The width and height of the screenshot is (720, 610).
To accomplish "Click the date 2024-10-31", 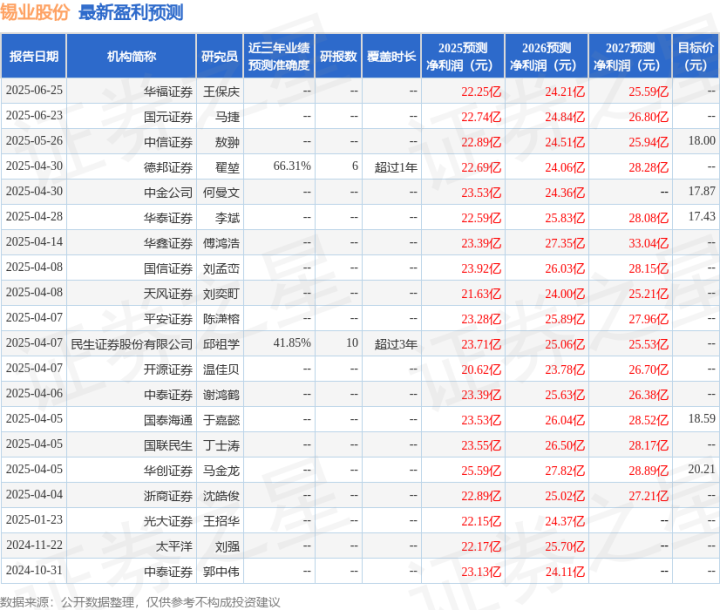I will (34, 570).
